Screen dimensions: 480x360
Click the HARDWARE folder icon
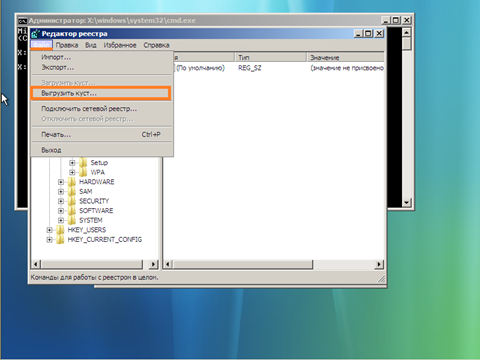tap(72, 182)
